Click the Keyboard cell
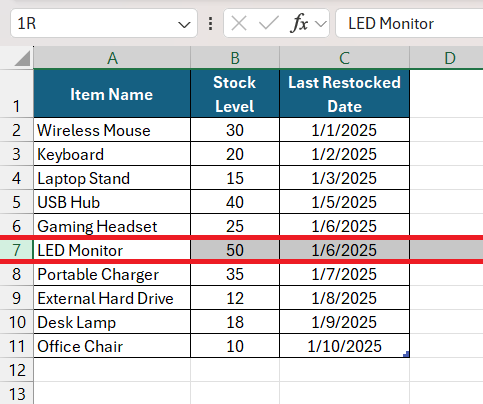The image size is (483, 404). pyautogui.click(x=112, y=154)
